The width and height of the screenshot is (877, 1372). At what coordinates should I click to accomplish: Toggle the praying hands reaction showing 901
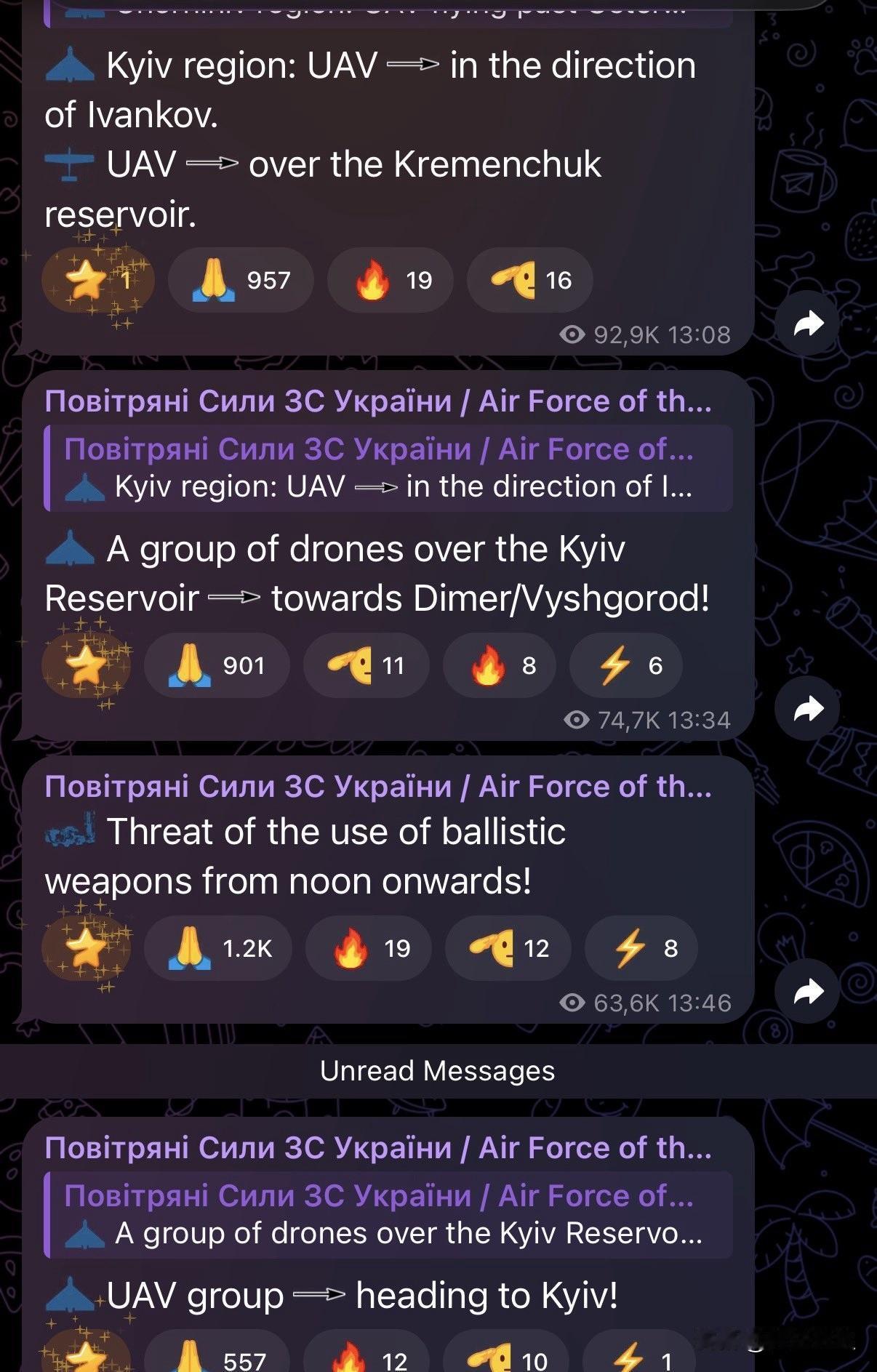217,666
